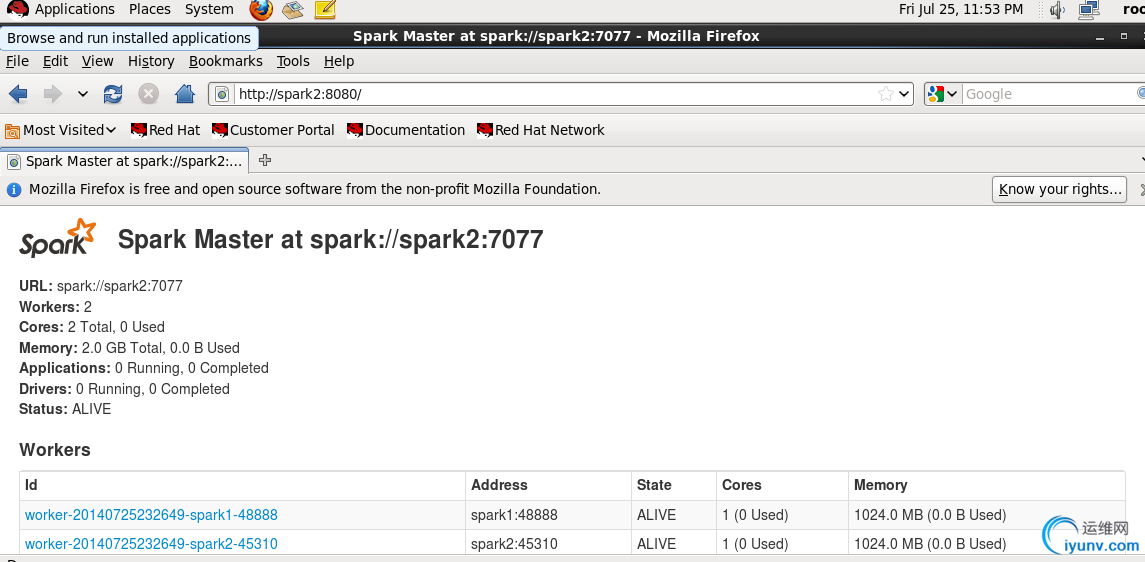Click the Stop loading button
This screenshot has width=1145, height=562.
click(x=149, y=93)
